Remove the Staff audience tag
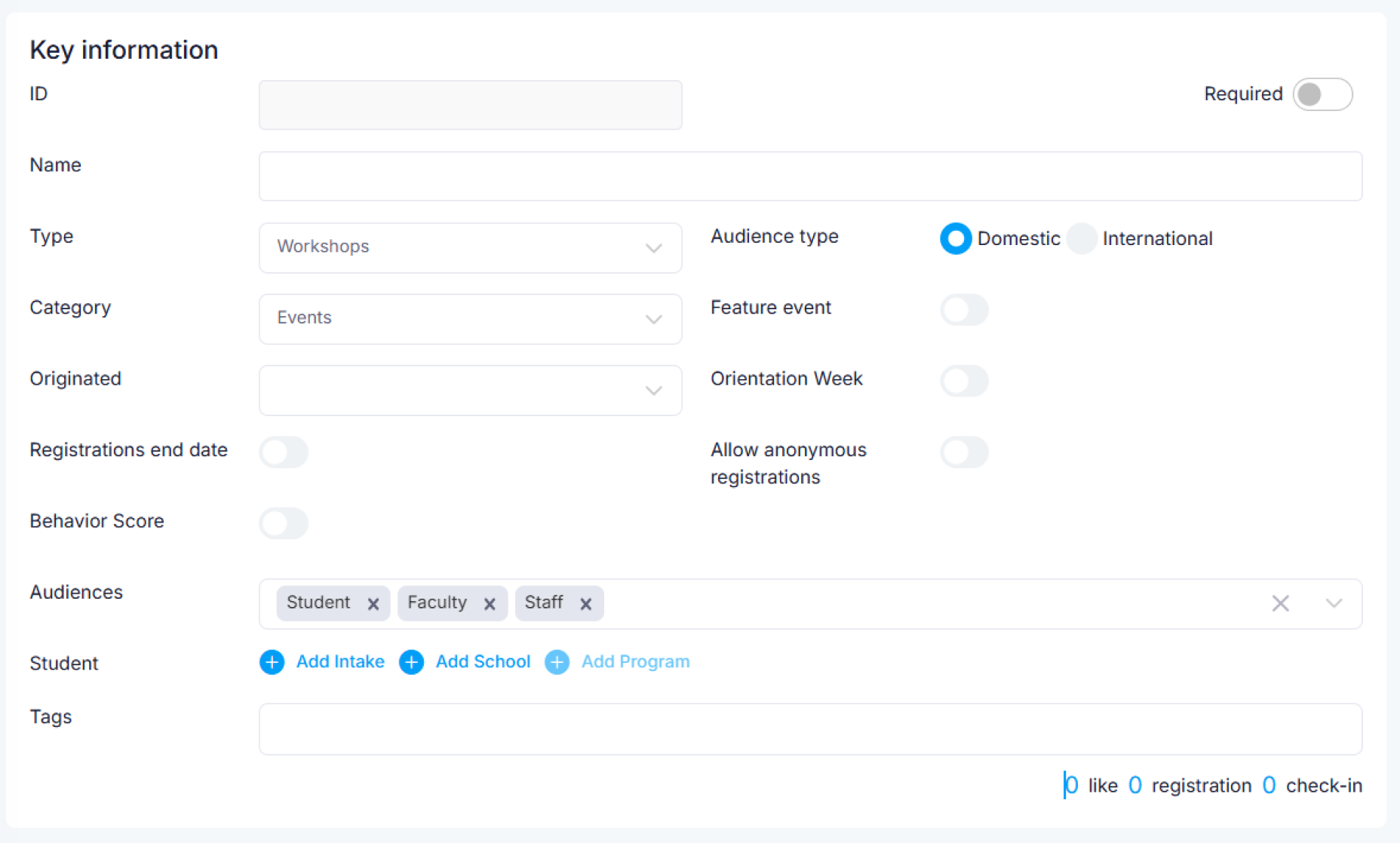Screen dimensions: 1400x843 [585, 604]
